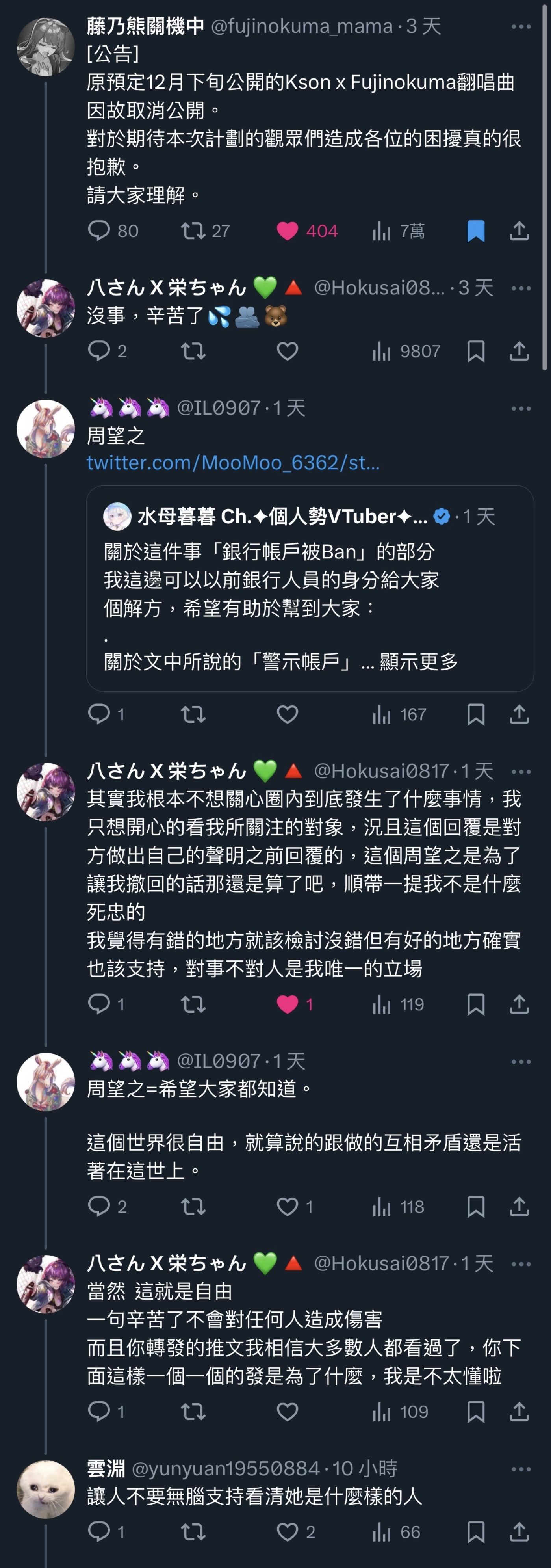This screenshot has height=1568, width=551.
Task: Bookmark the IL0907 reply with 167 views
Action: click(x=476, y=714)
